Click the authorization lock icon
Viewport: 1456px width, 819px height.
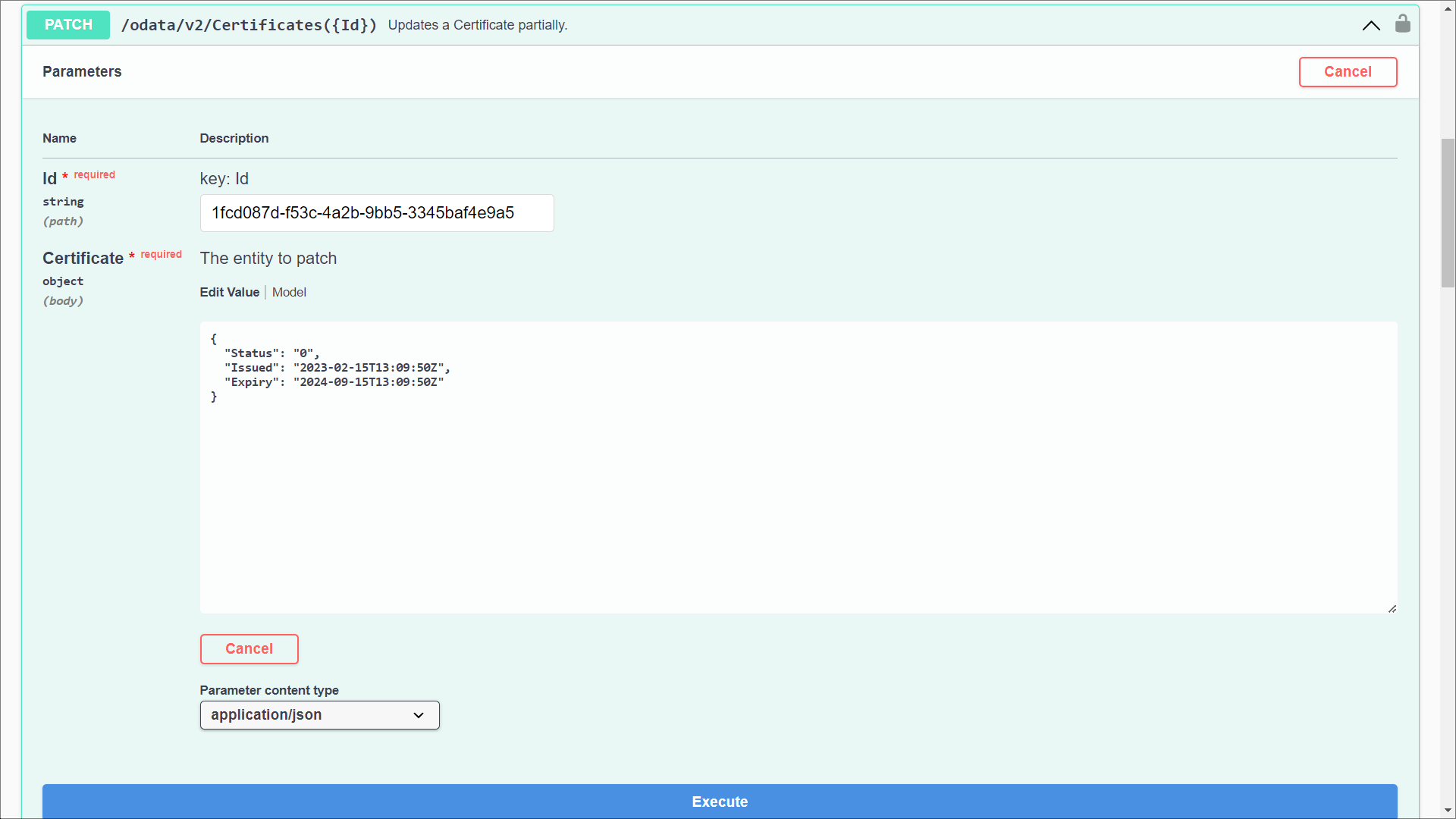[1402, 24]
